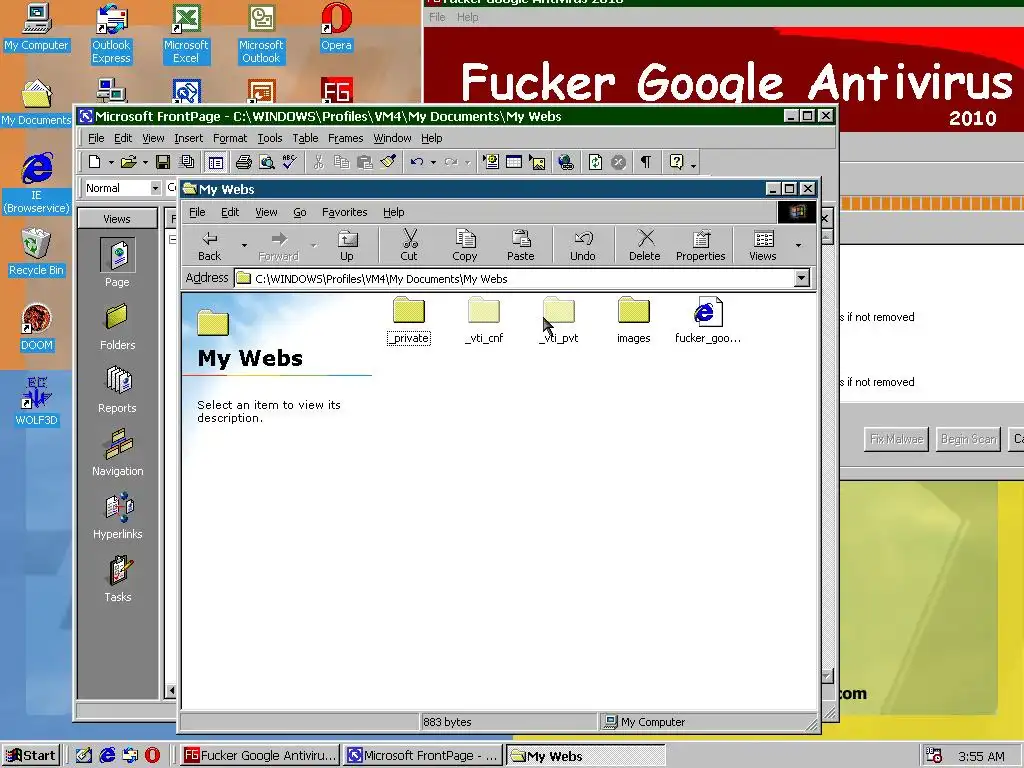Viewport: 1024px width, 768px height.
Task: Click the Recycle Bin desktop icon
Action: (x=37, y=252)
